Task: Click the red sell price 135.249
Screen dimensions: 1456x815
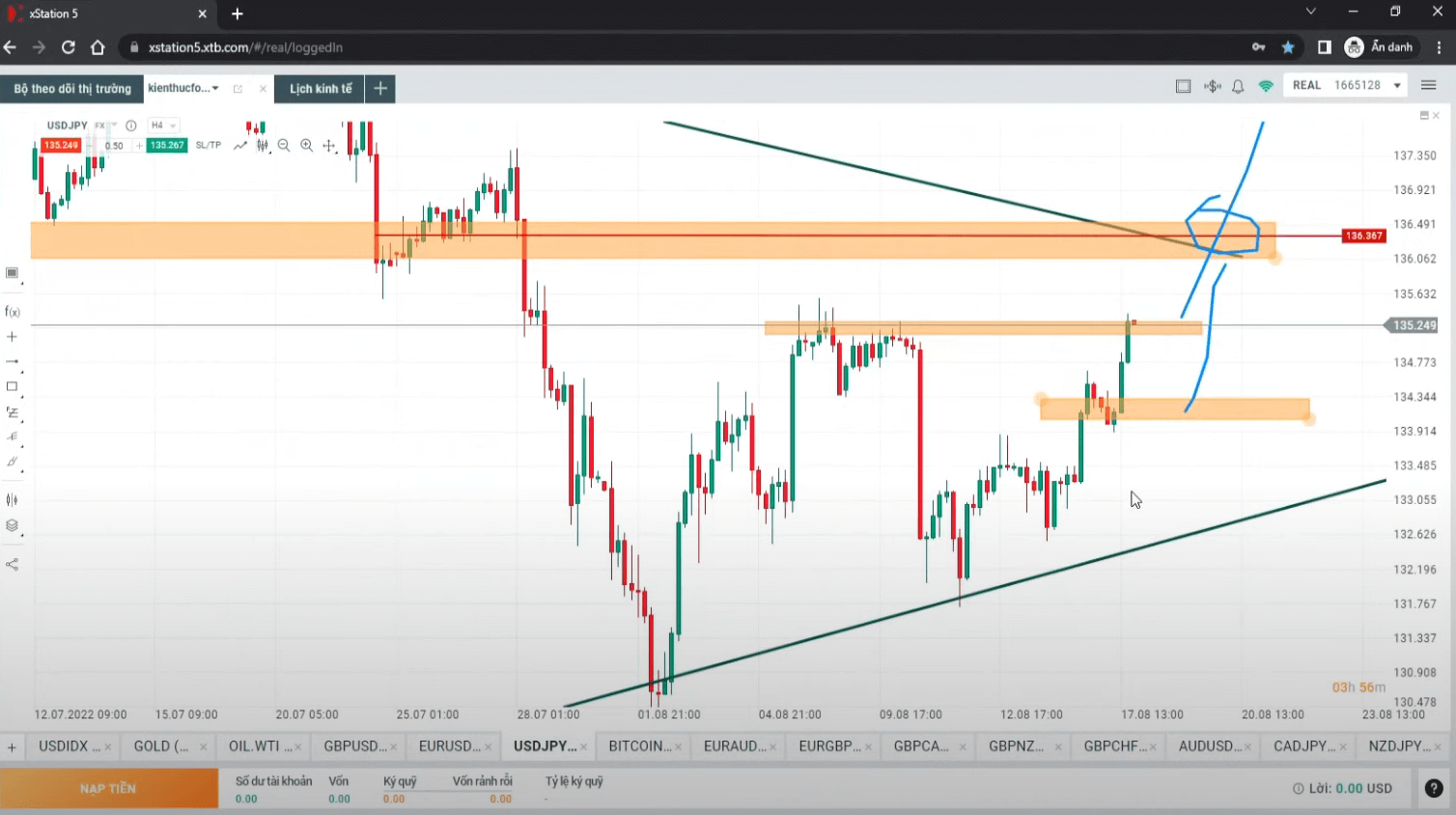Action: pos(61,146)
